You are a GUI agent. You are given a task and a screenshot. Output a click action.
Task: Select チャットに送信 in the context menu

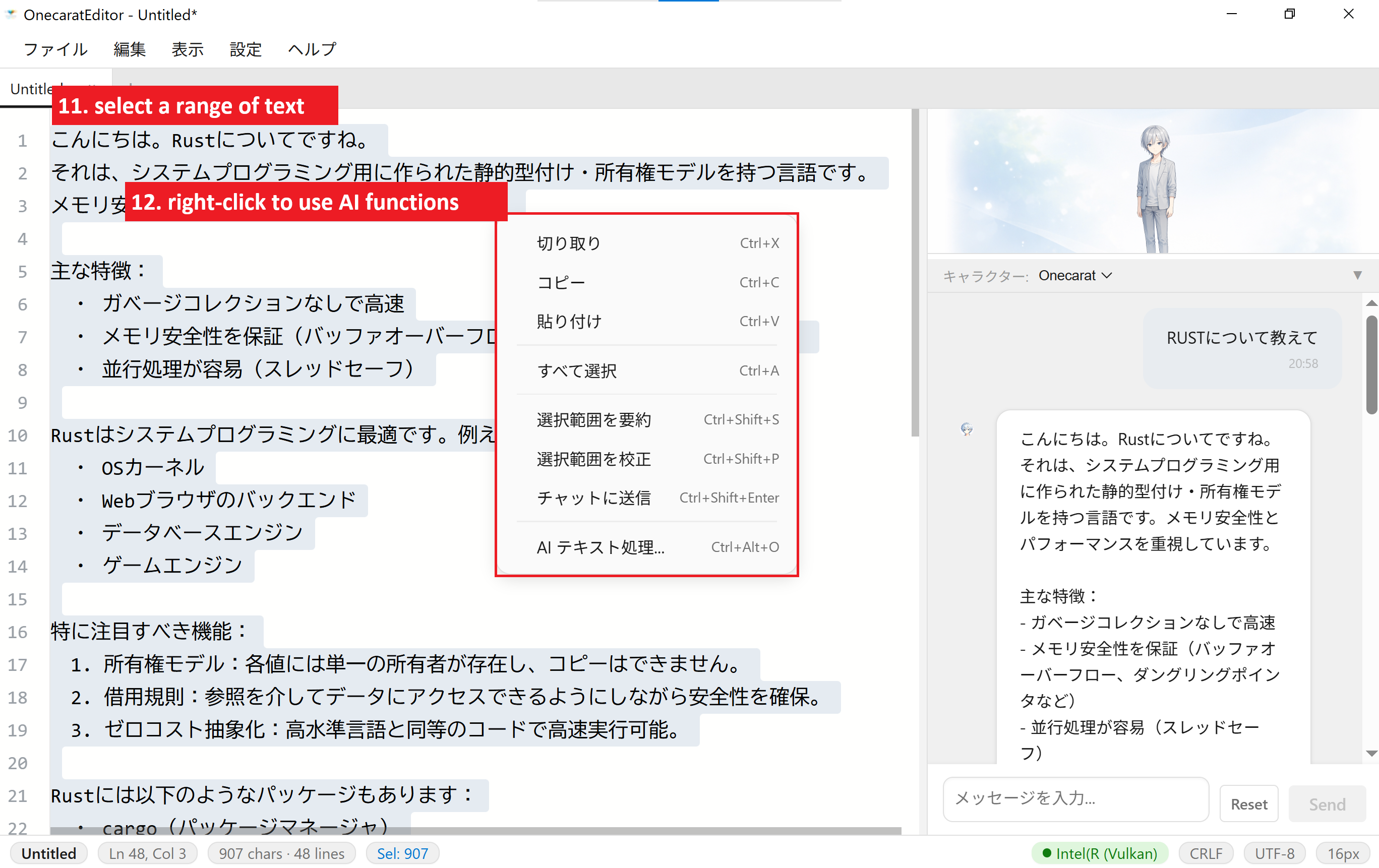point(594,498)
